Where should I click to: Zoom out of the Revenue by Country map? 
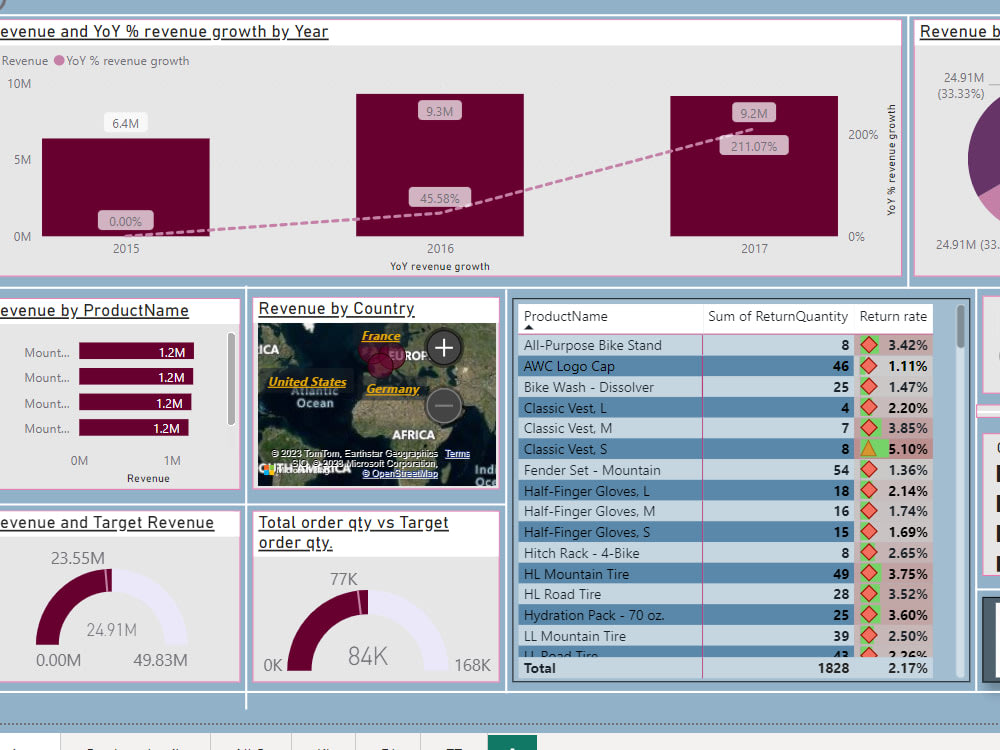443,405
